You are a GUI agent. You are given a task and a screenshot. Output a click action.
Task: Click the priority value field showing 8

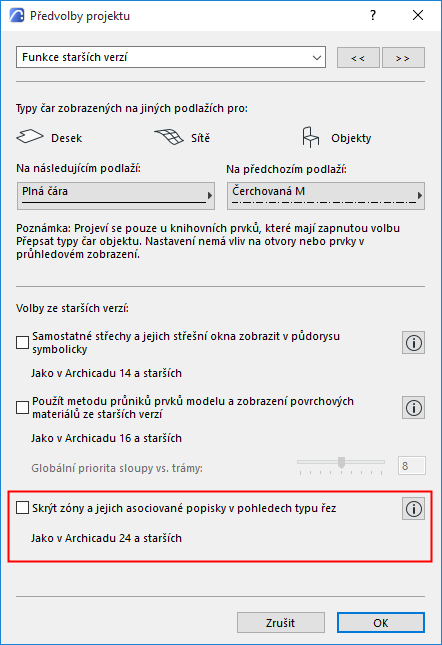[x=412, y=466]
